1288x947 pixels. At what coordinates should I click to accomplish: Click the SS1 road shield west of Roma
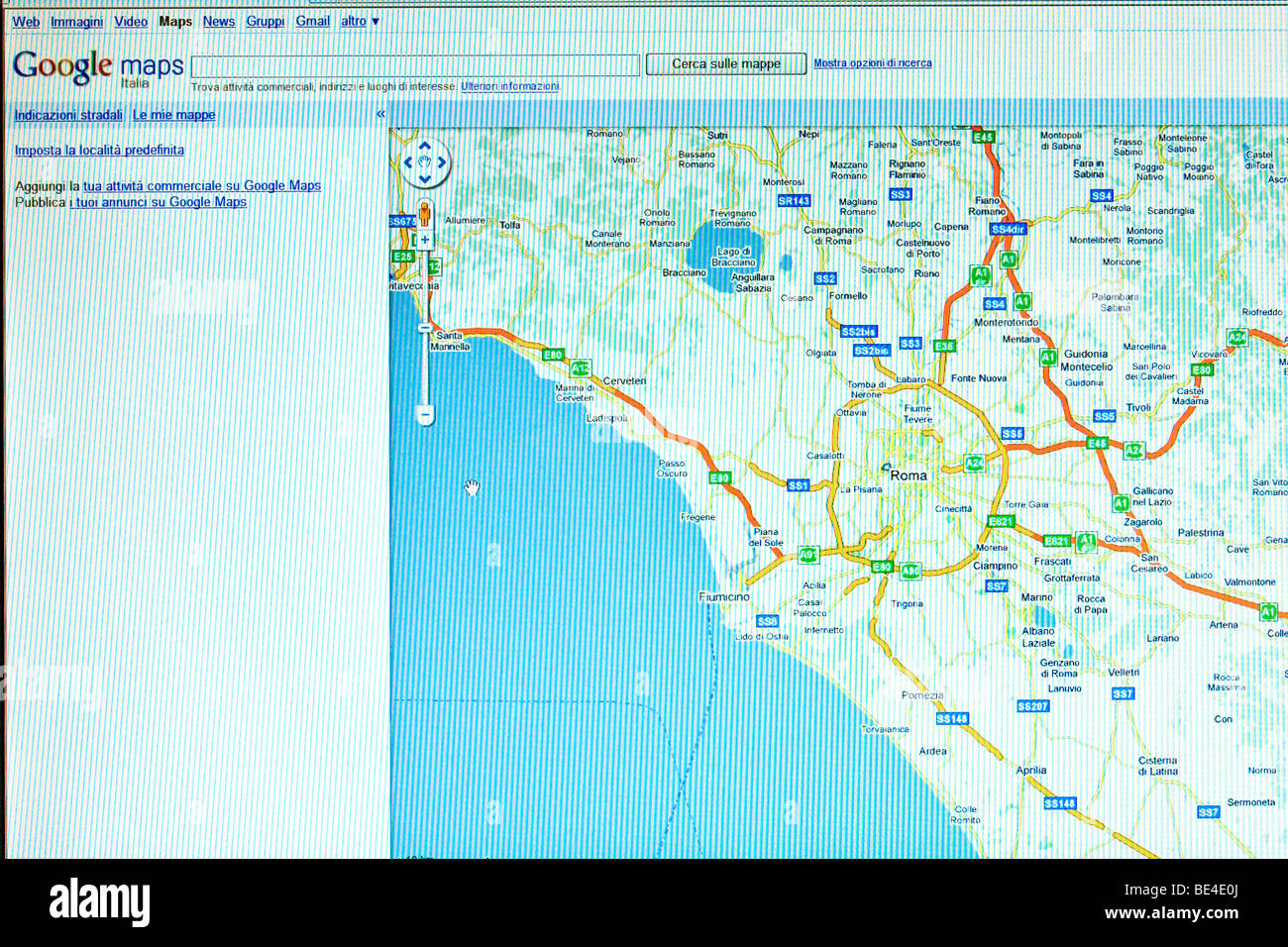(798, 485)
